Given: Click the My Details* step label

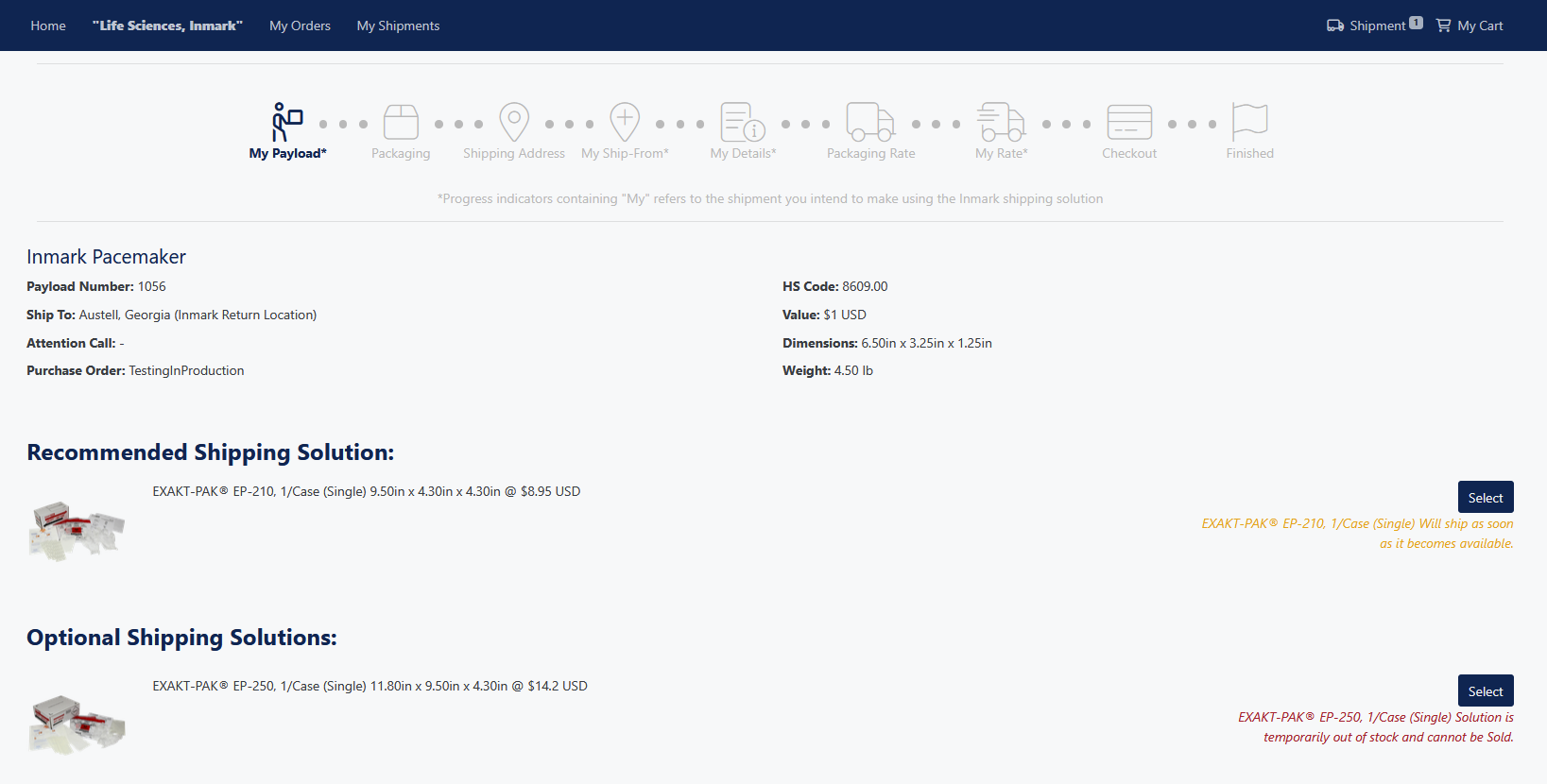Looking at the screenshot, I should coord(743,153).
